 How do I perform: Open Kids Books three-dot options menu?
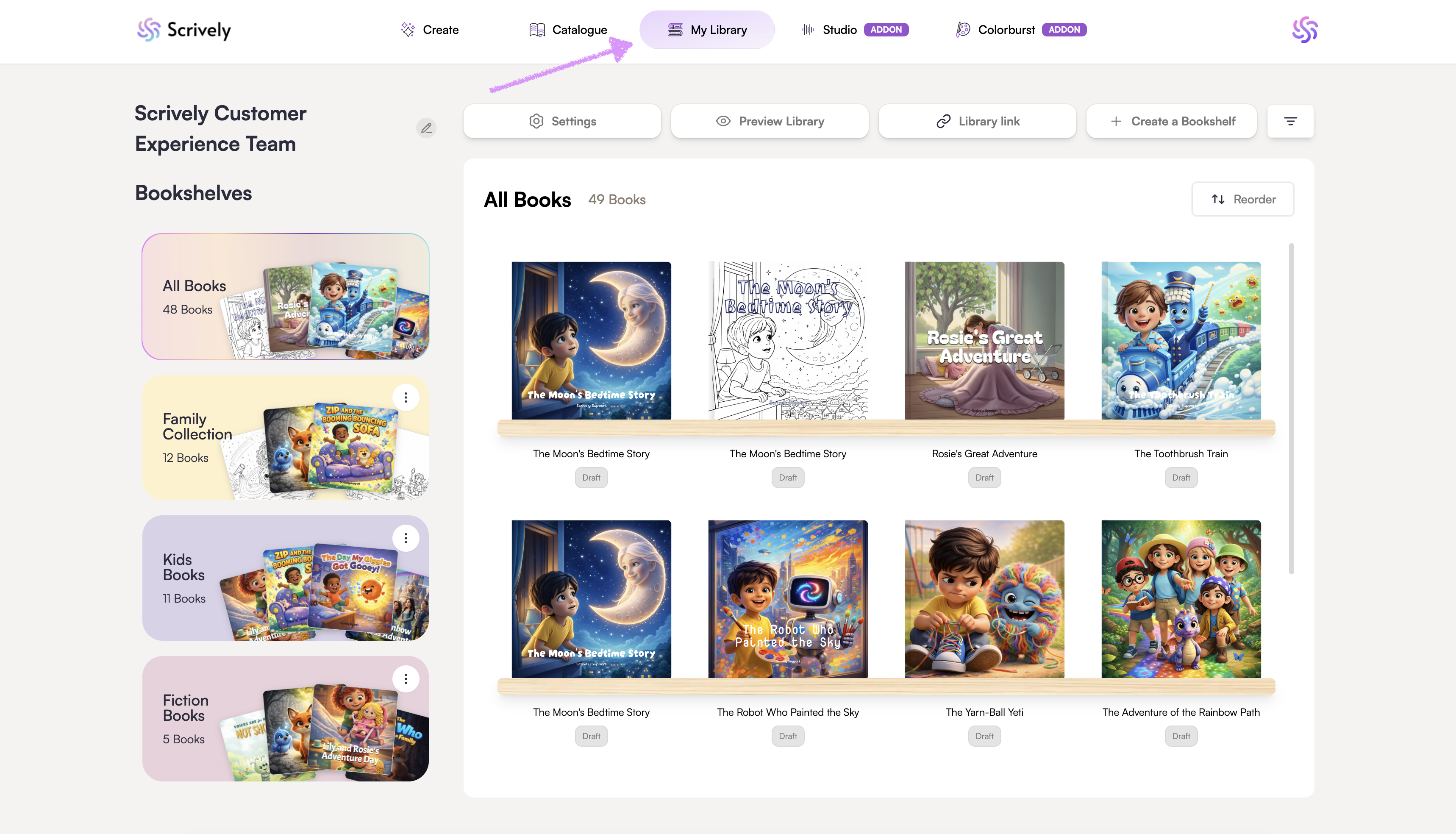click(x=406, y=539)
